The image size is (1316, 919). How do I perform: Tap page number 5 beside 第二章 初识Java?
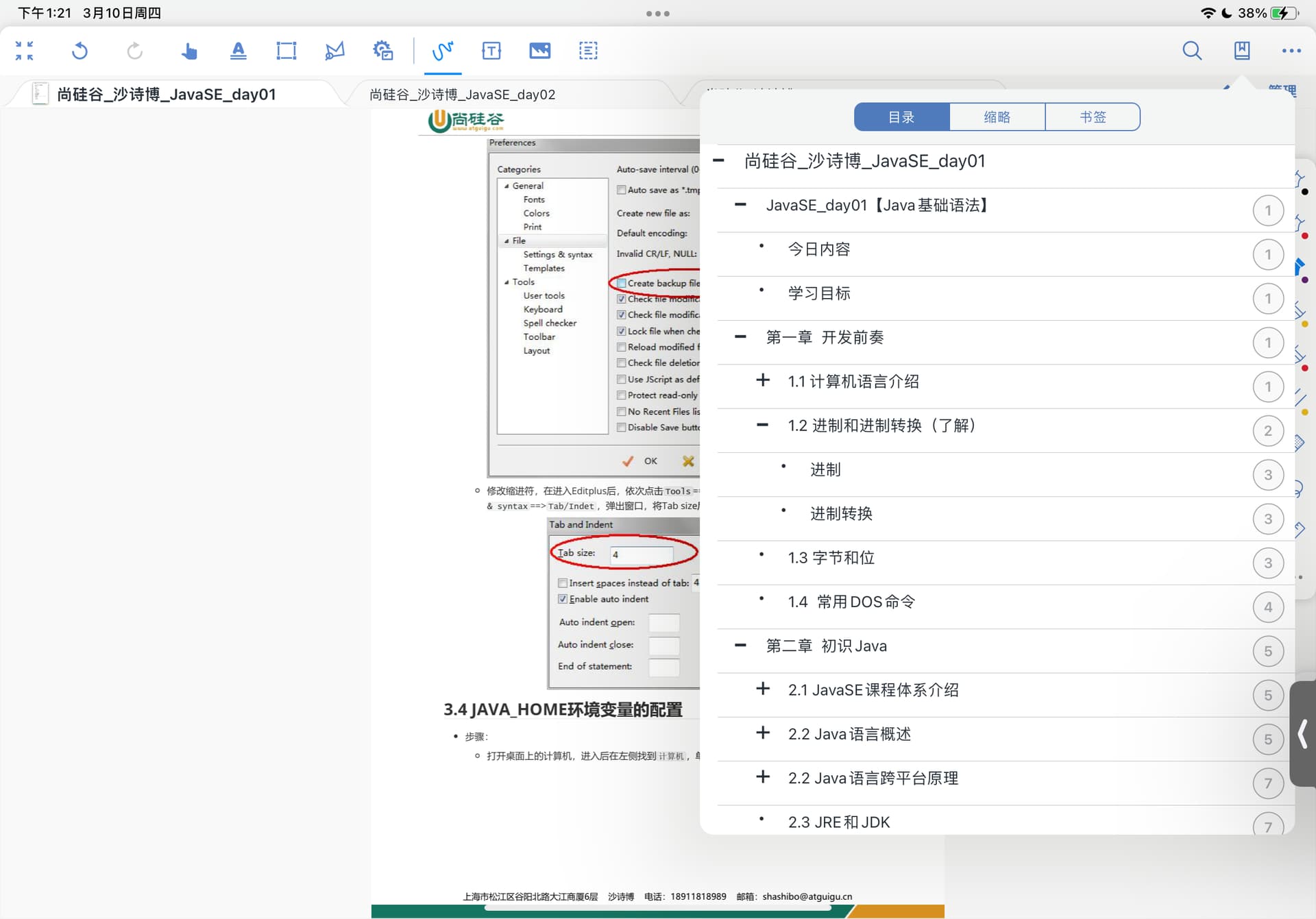pyautogui.click(x=1268, y=651)
